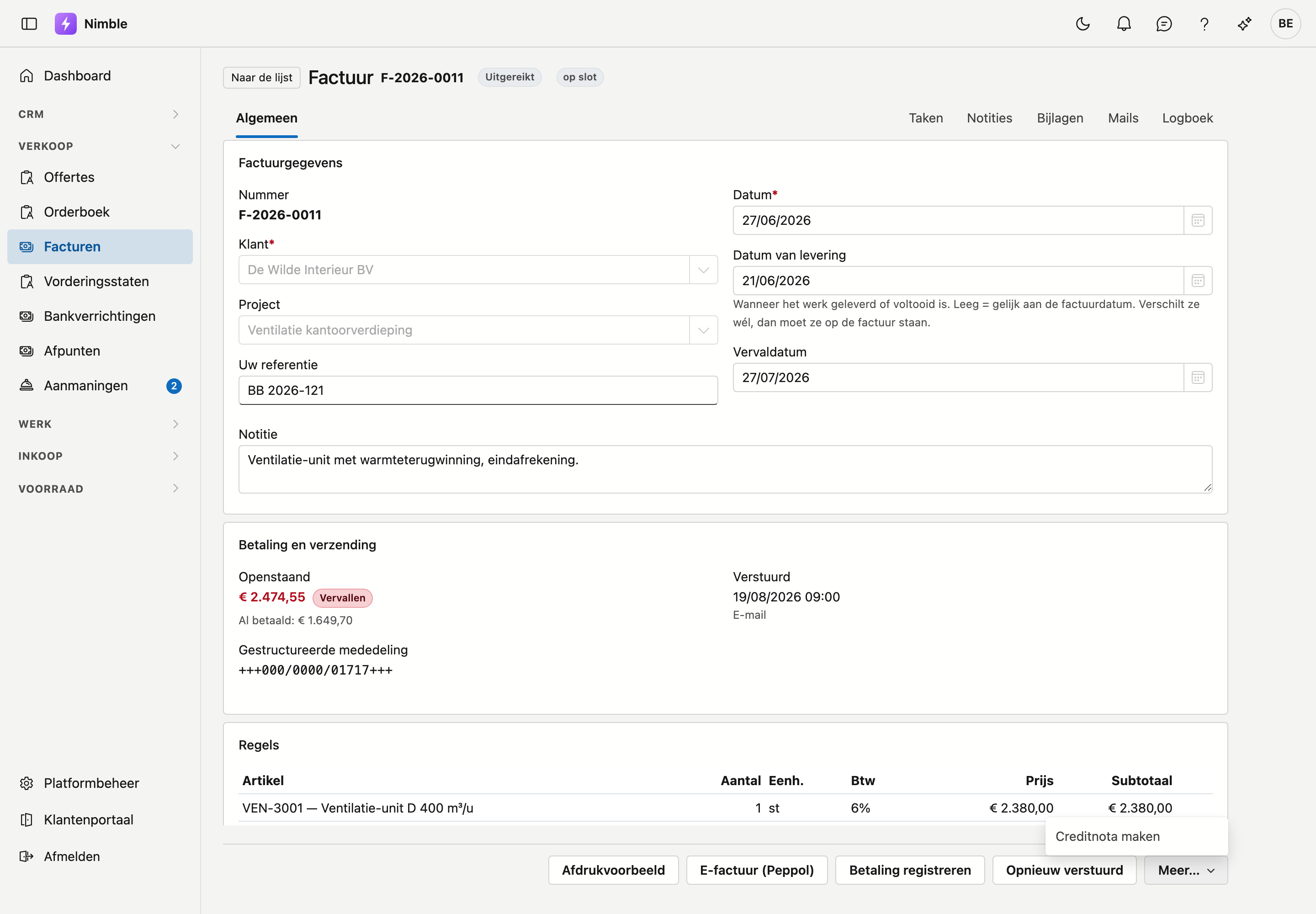This screenshot has width=1316, height=914.
Task: Click the Afdrukvoorbeeld button
Action: [x=613, y=870]
